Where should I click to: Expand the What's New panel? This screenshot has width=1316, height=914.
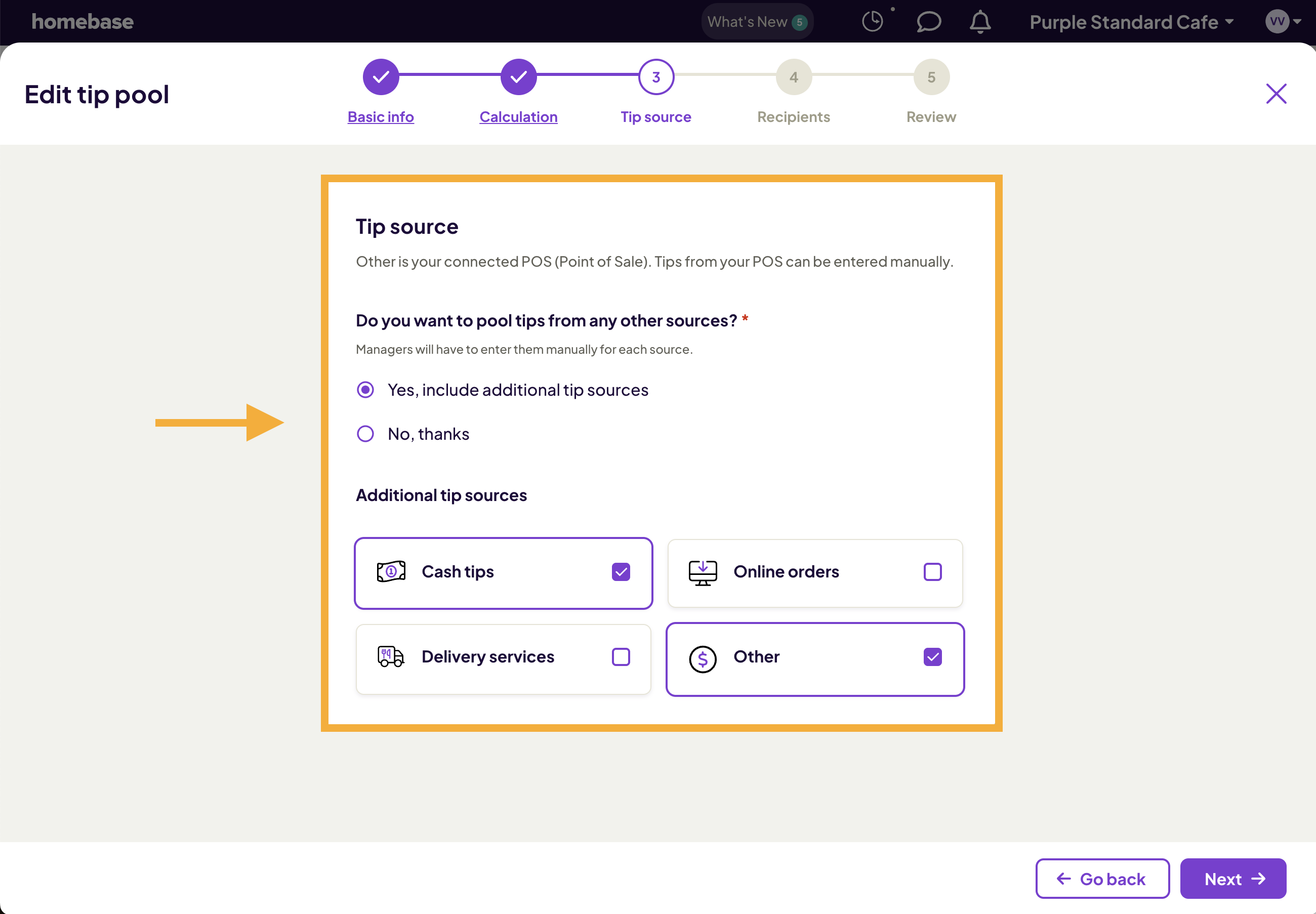757,21
